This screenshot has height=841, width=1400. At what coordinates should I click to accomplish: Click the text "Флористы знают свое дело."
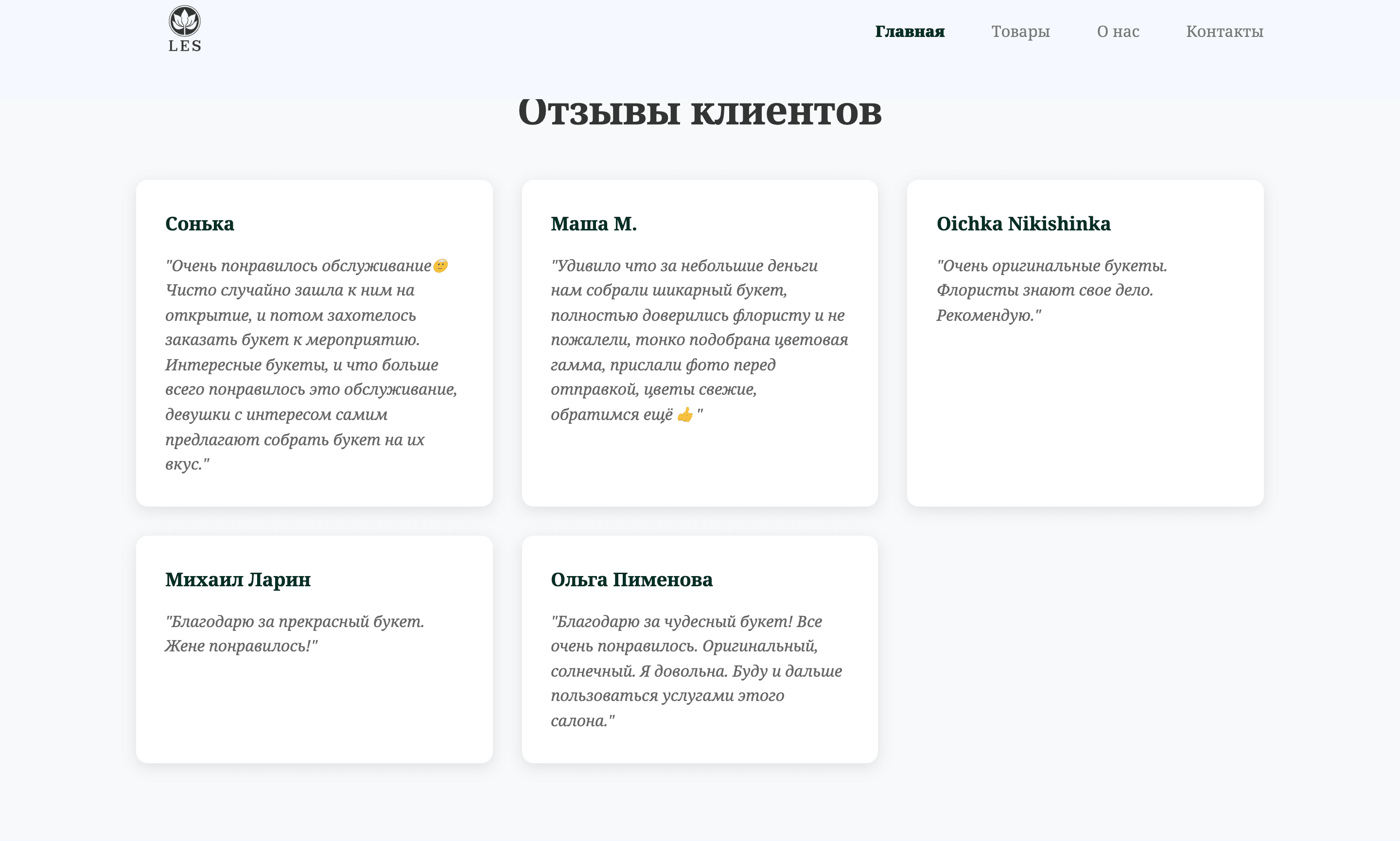(x=1045, y=290)
